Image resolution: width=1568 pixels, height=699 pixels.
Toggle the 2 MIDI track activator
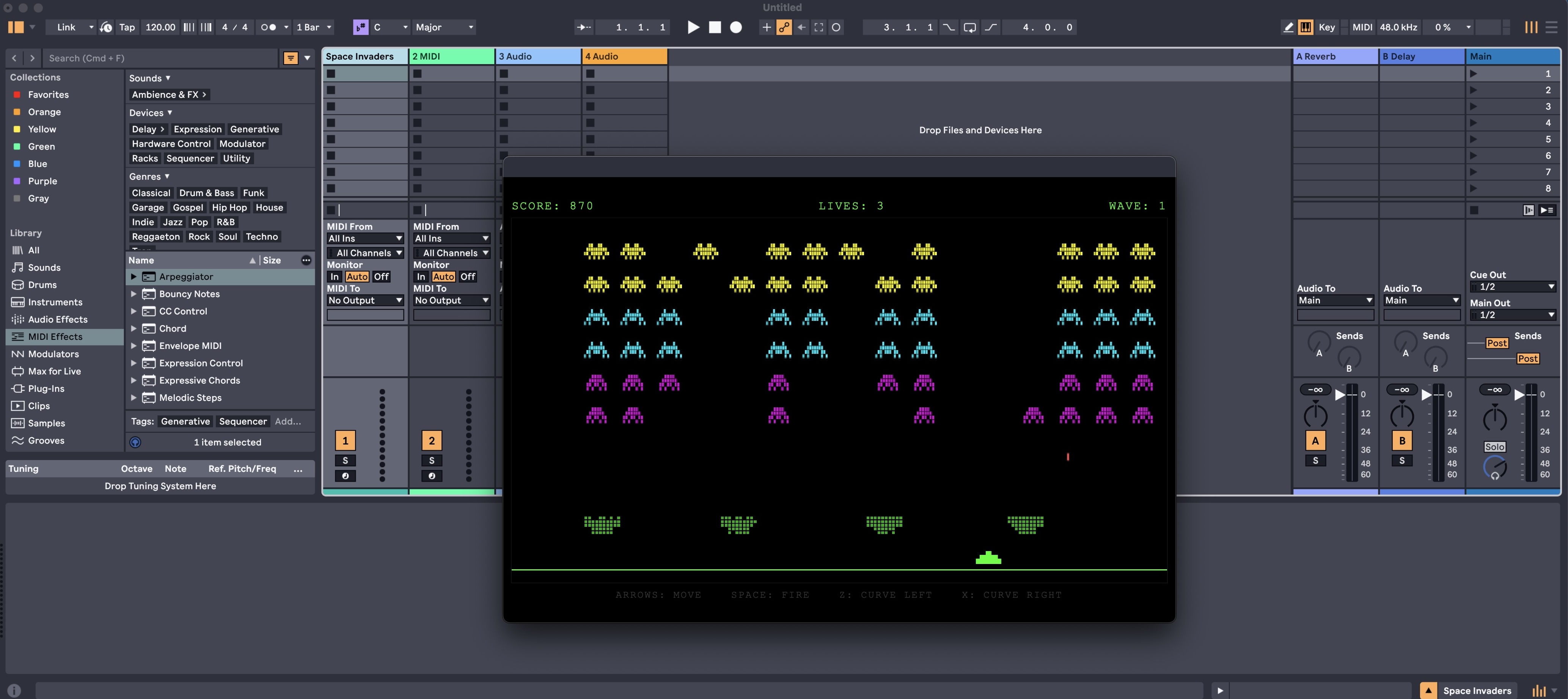[432, 441]
